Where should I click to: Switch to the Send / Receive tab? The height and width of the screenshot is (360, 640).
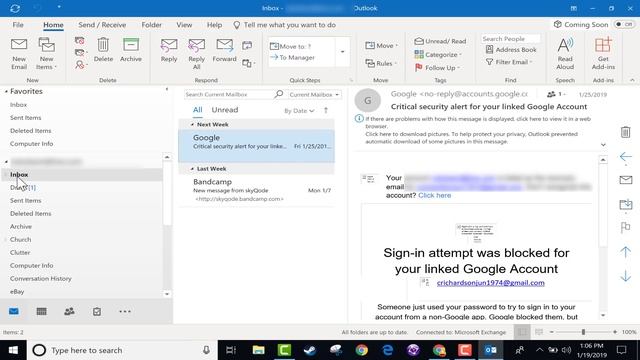coord(102,25)
